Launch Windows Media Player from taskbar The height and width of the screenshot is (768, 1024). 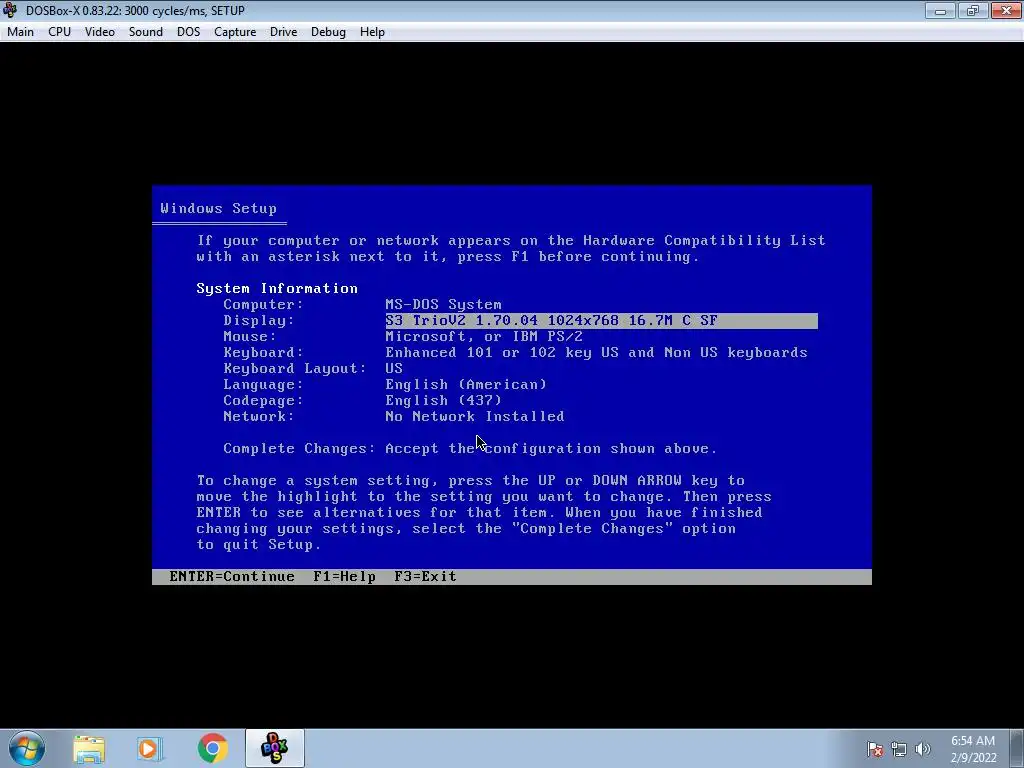[150, 748]
